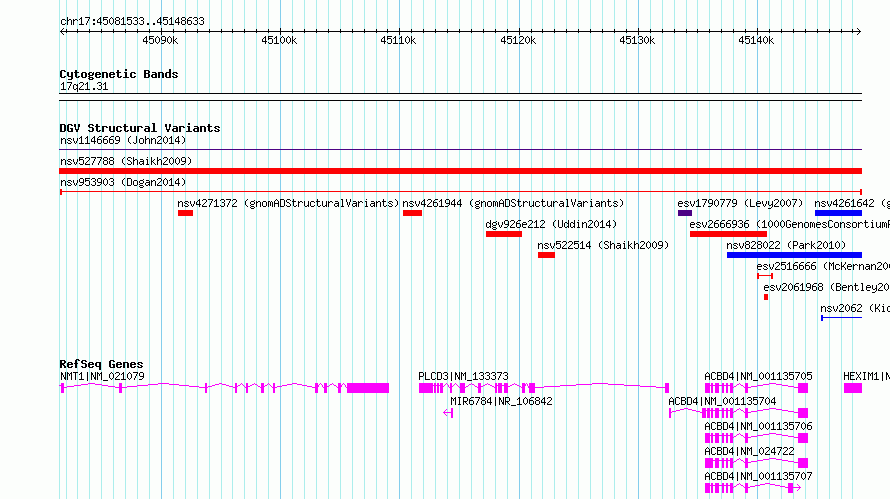Image resolution: width=890 pixels, height=499 pixels.
Task: Select the nsv4271372 gnomAD variant label
Action: pos(288,203)
